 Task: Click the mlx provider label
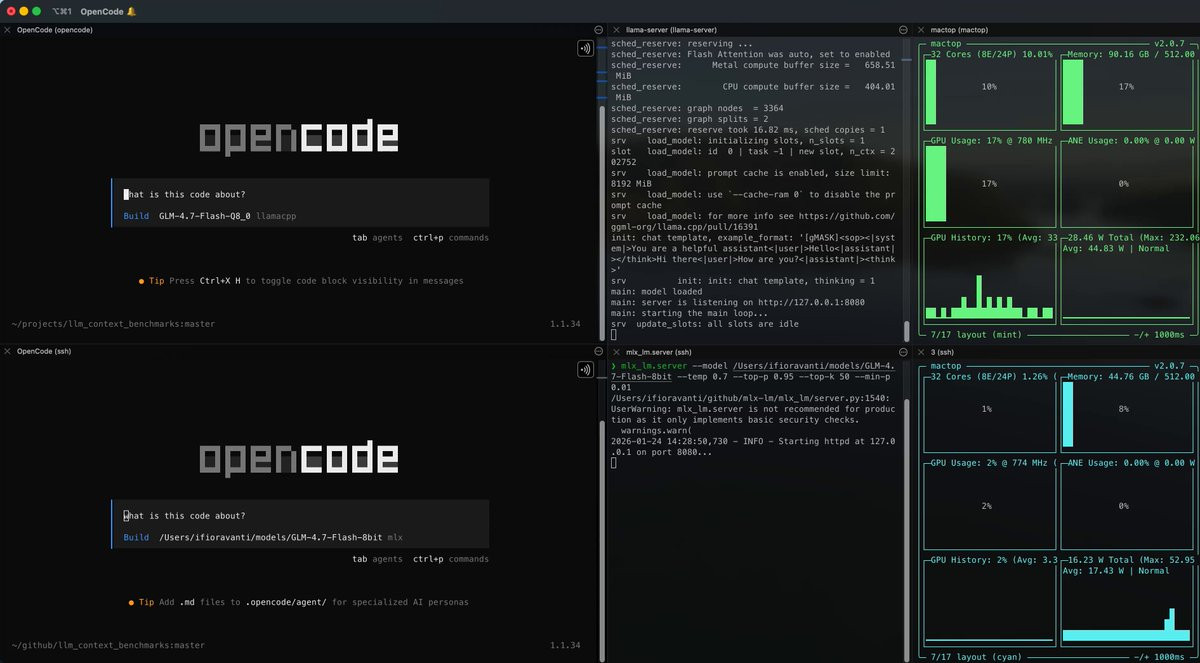coord(395,538)
